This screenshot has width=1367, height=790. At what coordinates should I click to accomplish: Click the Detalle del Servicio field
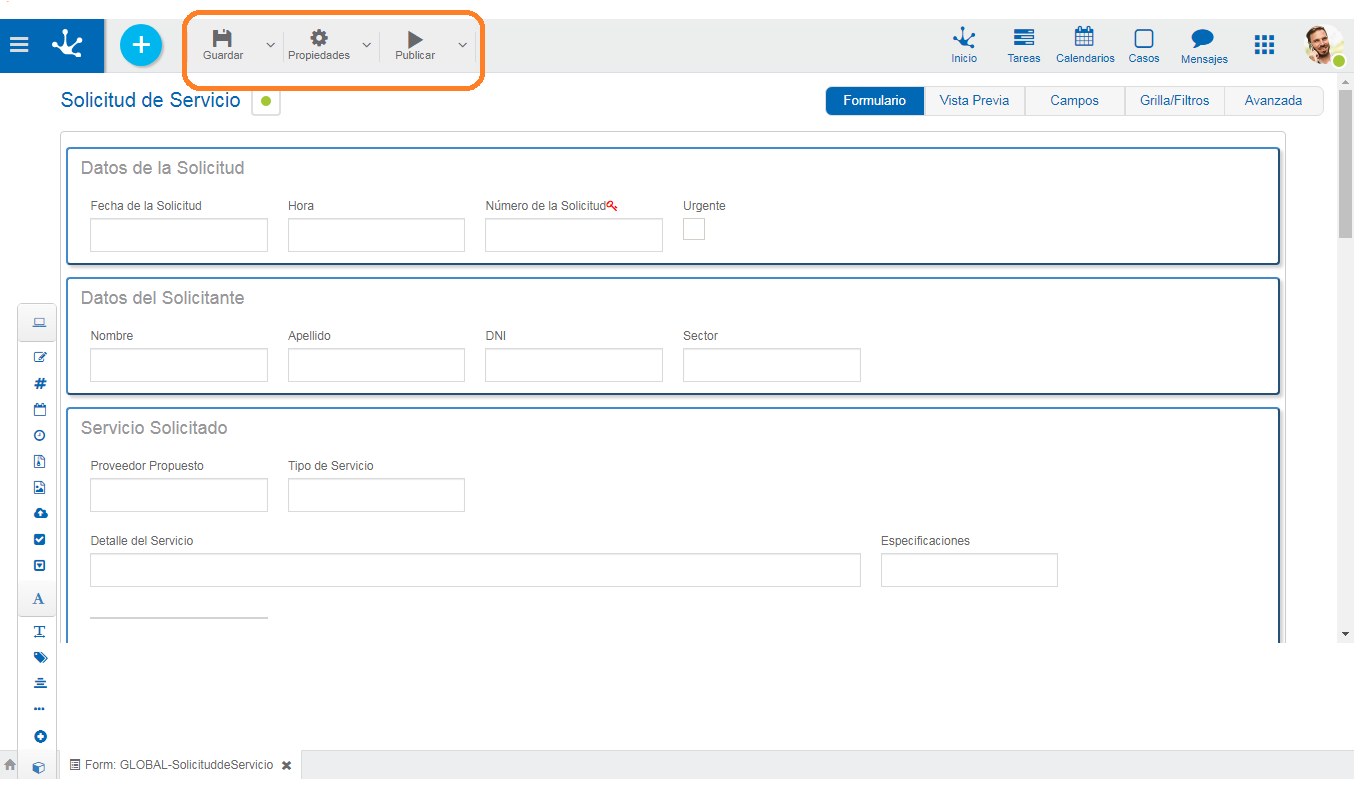point(475,570)
